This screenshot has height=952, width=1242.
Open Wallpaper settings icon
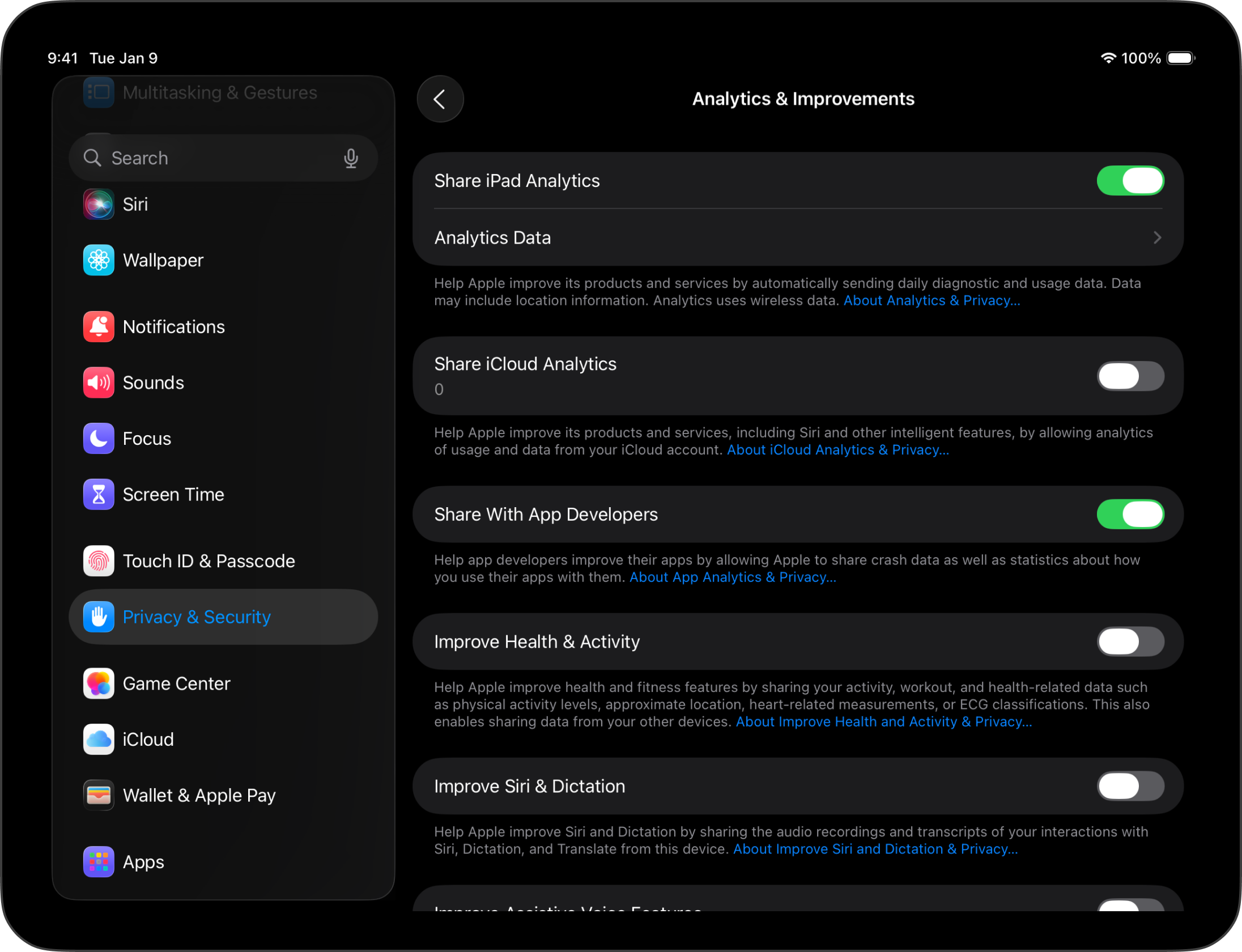(99, 260)
